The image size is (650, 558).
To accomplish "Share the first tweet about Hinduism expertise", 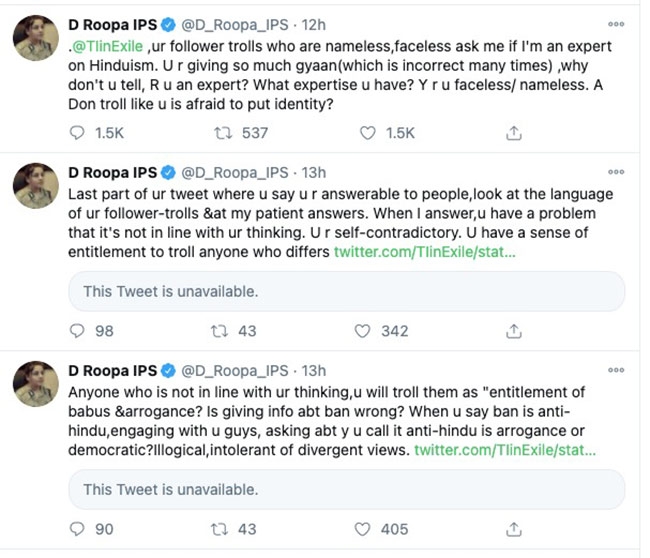I will (513, 133).
